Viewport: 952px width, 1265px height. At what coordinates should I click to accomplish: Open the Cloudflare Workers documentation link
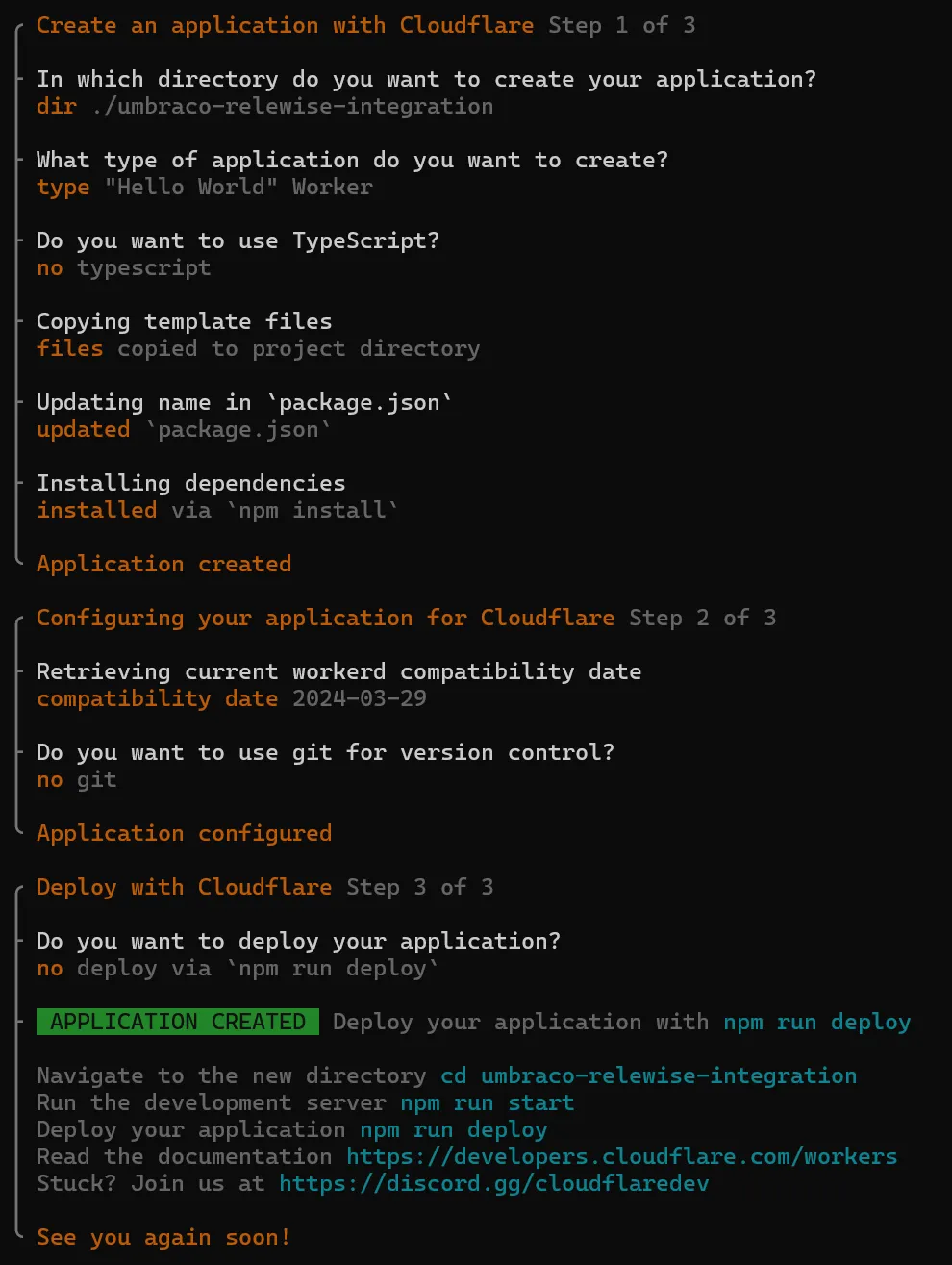pyautogui.click(x=621, y=1156)
